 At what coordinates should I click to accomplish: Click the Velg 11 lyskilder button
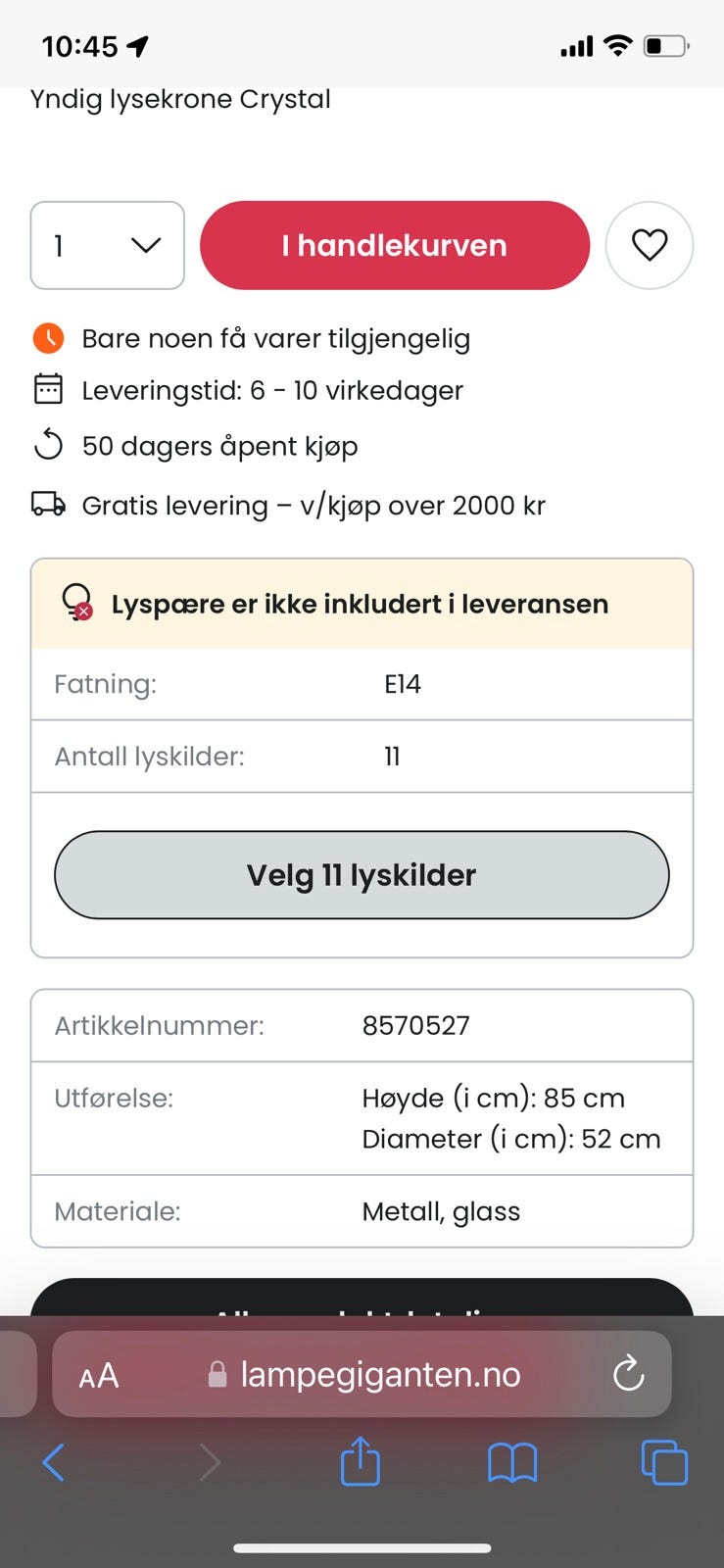[x=362, y=875]
